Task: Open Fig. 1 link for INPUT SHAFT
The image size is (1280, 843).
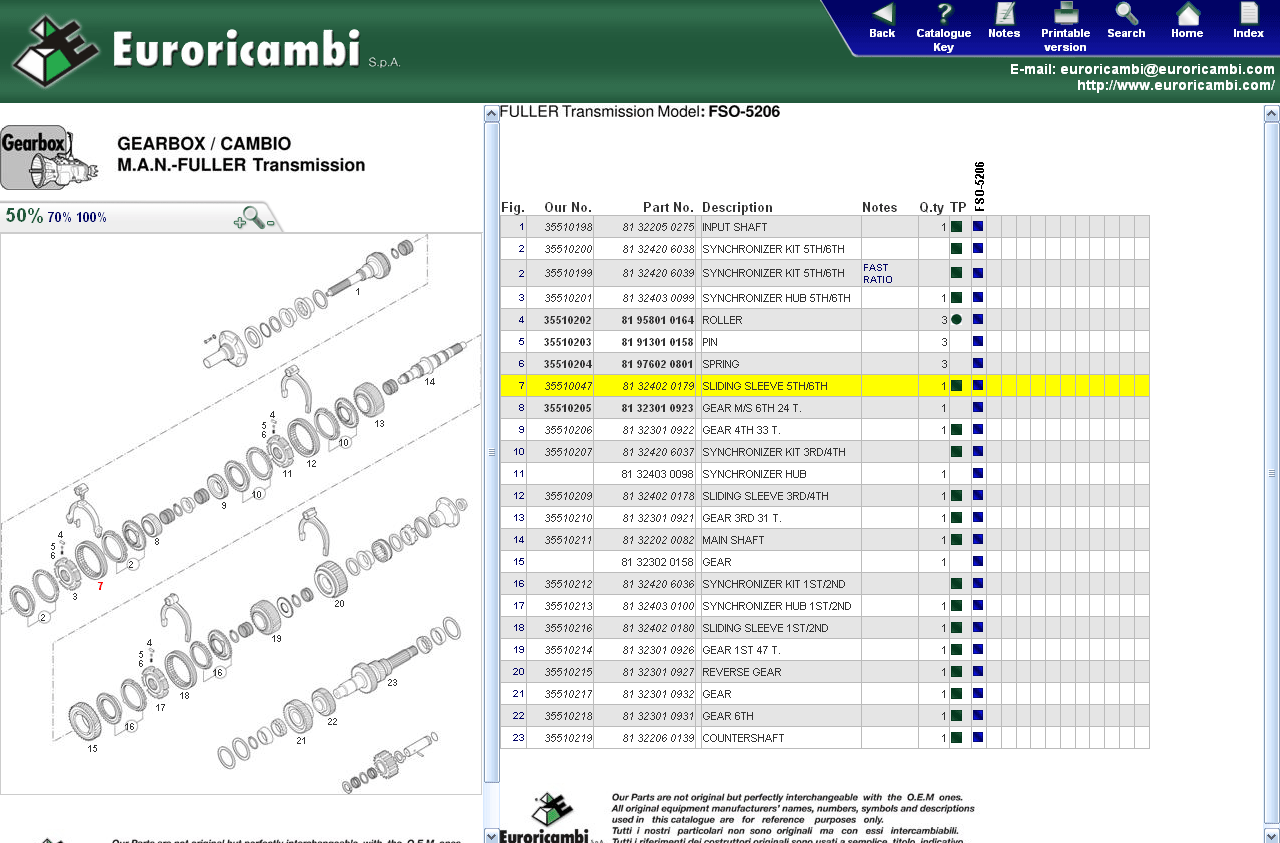Action: [x=521, y=228]
